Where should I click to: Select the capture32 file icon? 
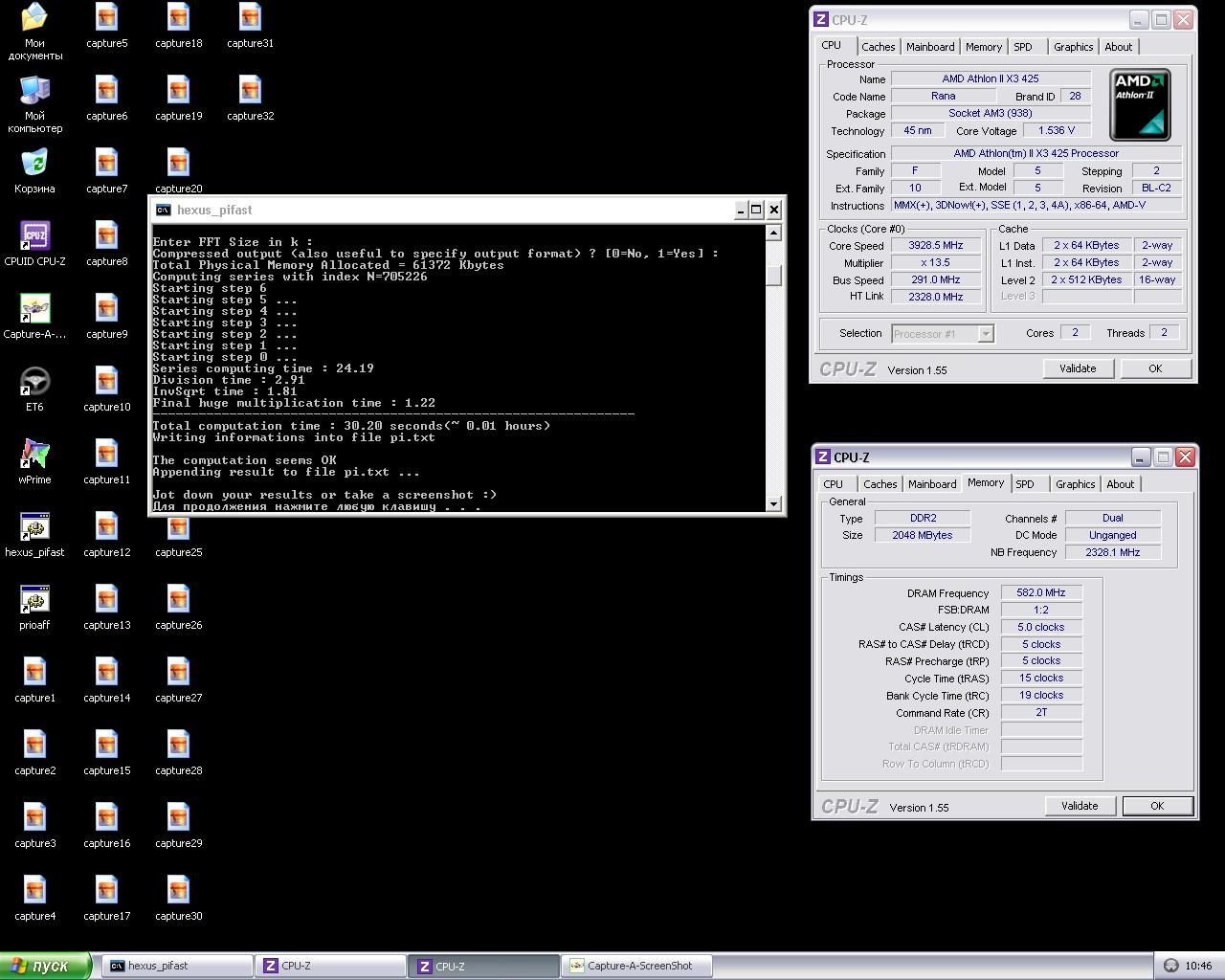(250, 98)
